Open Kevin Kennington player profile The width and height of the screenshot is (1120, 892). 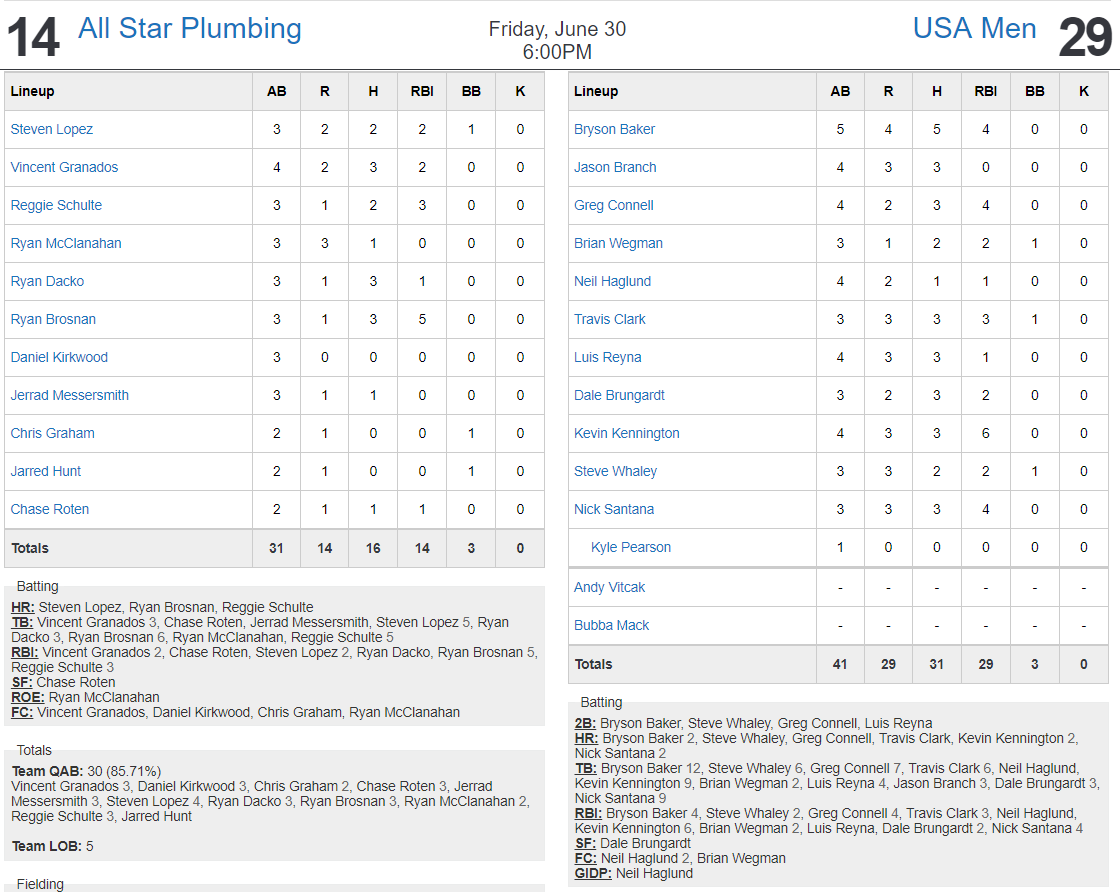[x=626, y=433]
